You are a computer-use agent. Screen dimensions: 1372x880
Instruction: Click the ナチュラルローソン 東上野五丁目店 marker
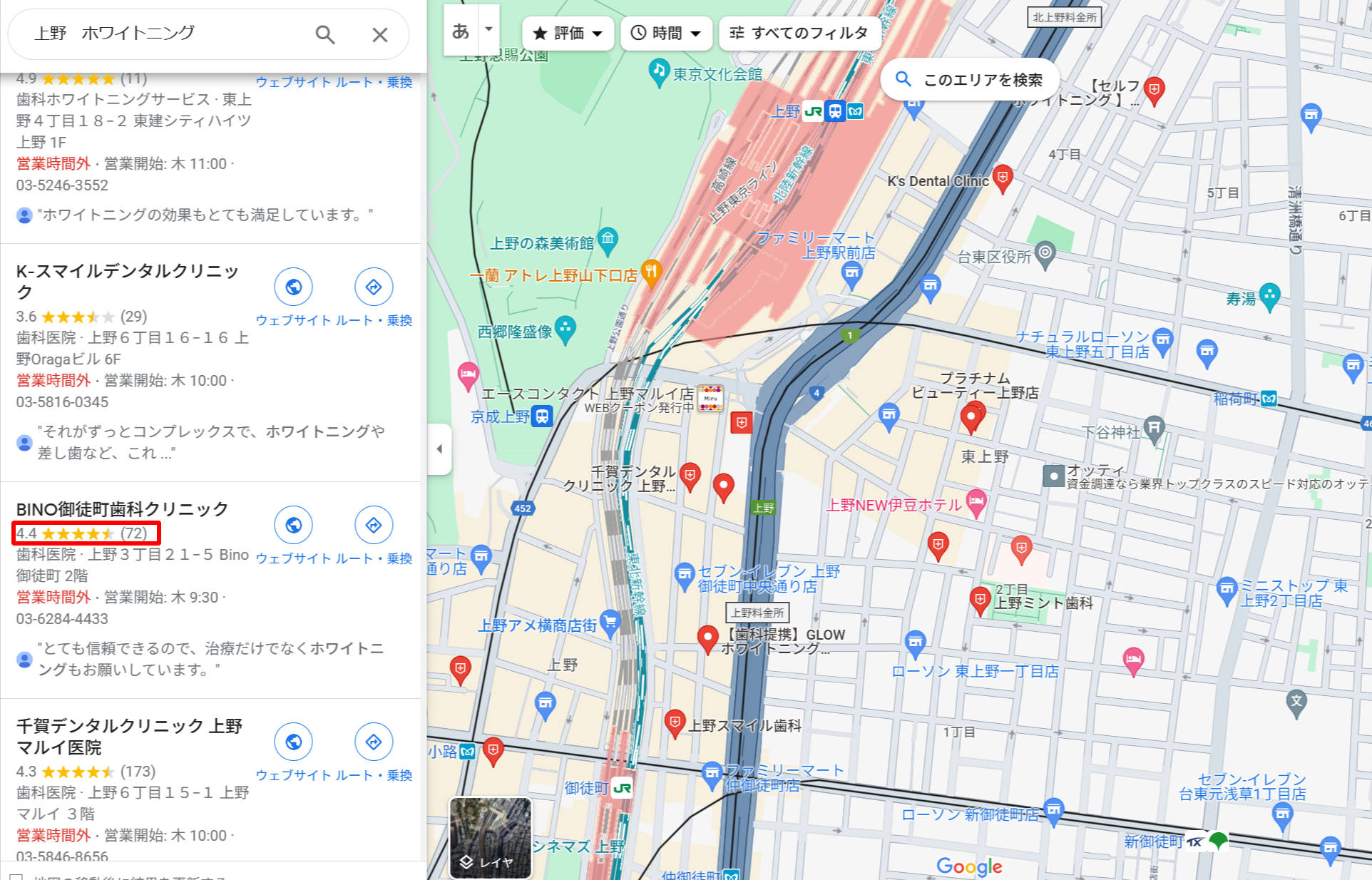point(1163,342)
